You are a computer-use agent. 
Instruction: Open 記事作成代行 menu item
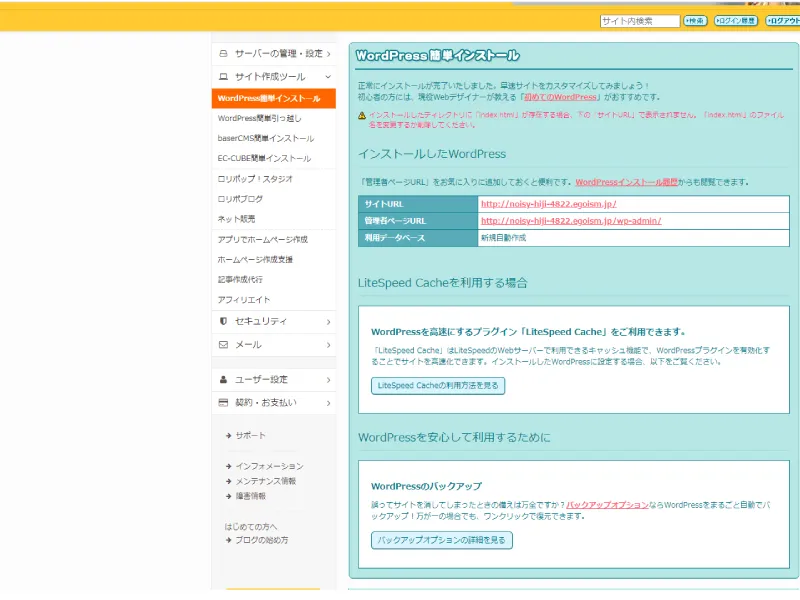pyautogui.click(x=240, y=279)
